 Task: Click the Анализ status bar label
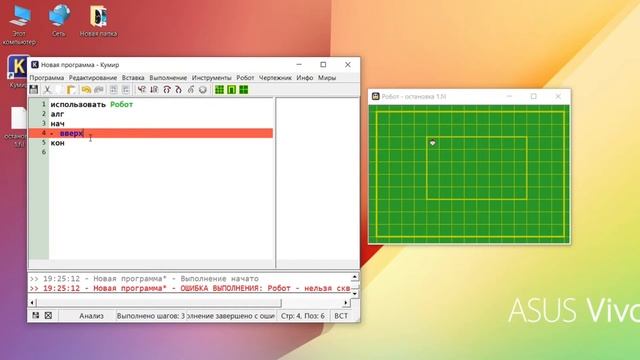[x=91, y=316]
